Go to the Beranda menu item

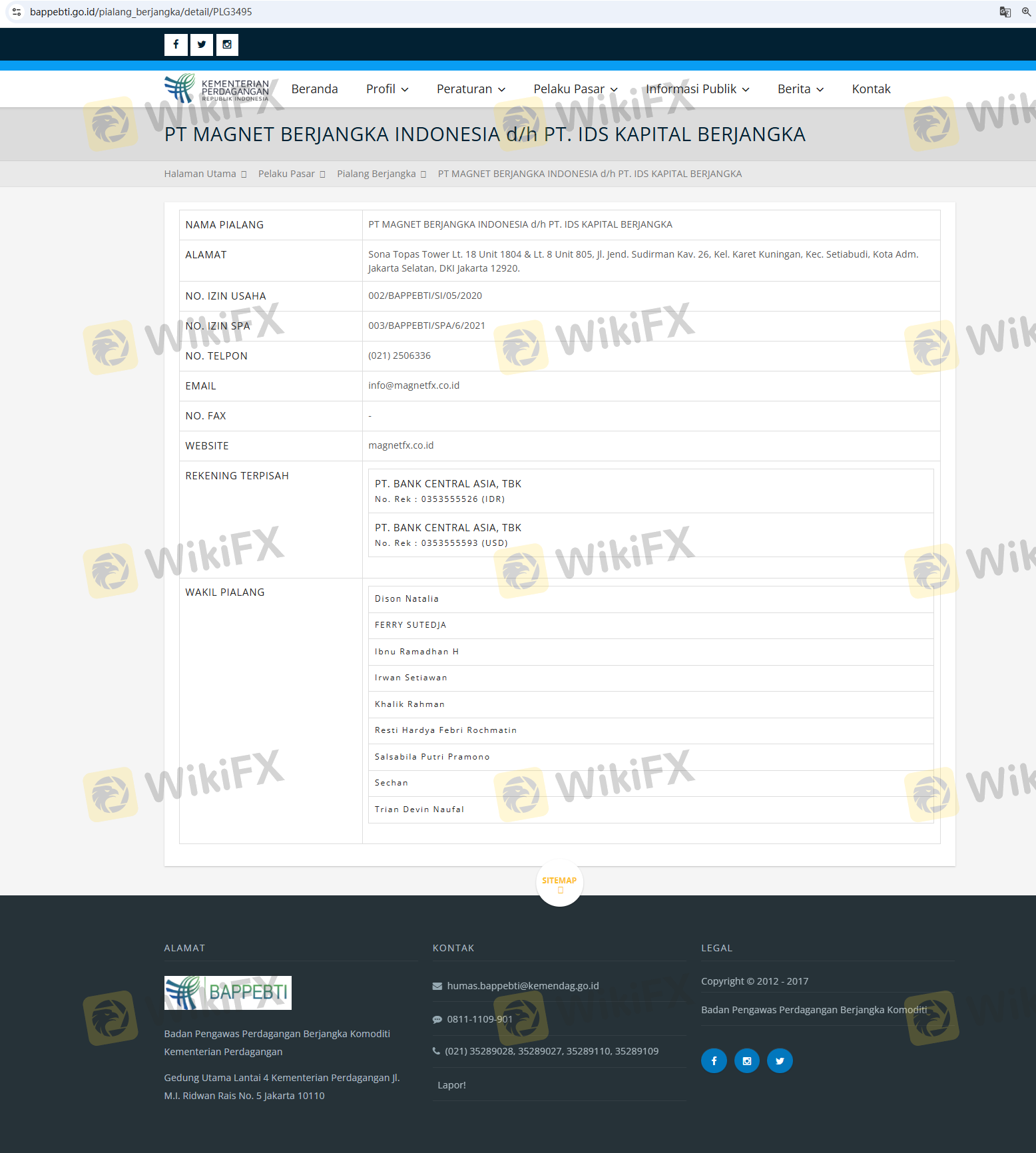pos(314,89)
